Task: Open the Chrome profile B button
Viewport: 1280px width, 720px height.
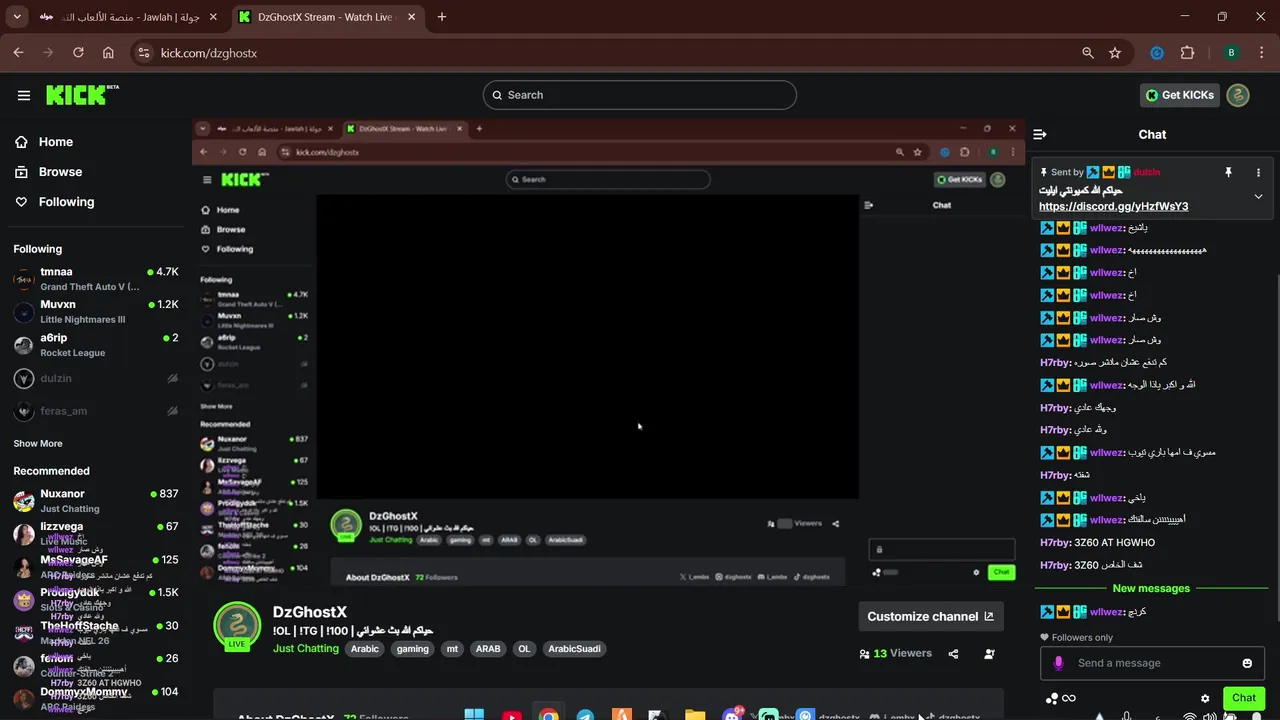Action: [1231, 53]
